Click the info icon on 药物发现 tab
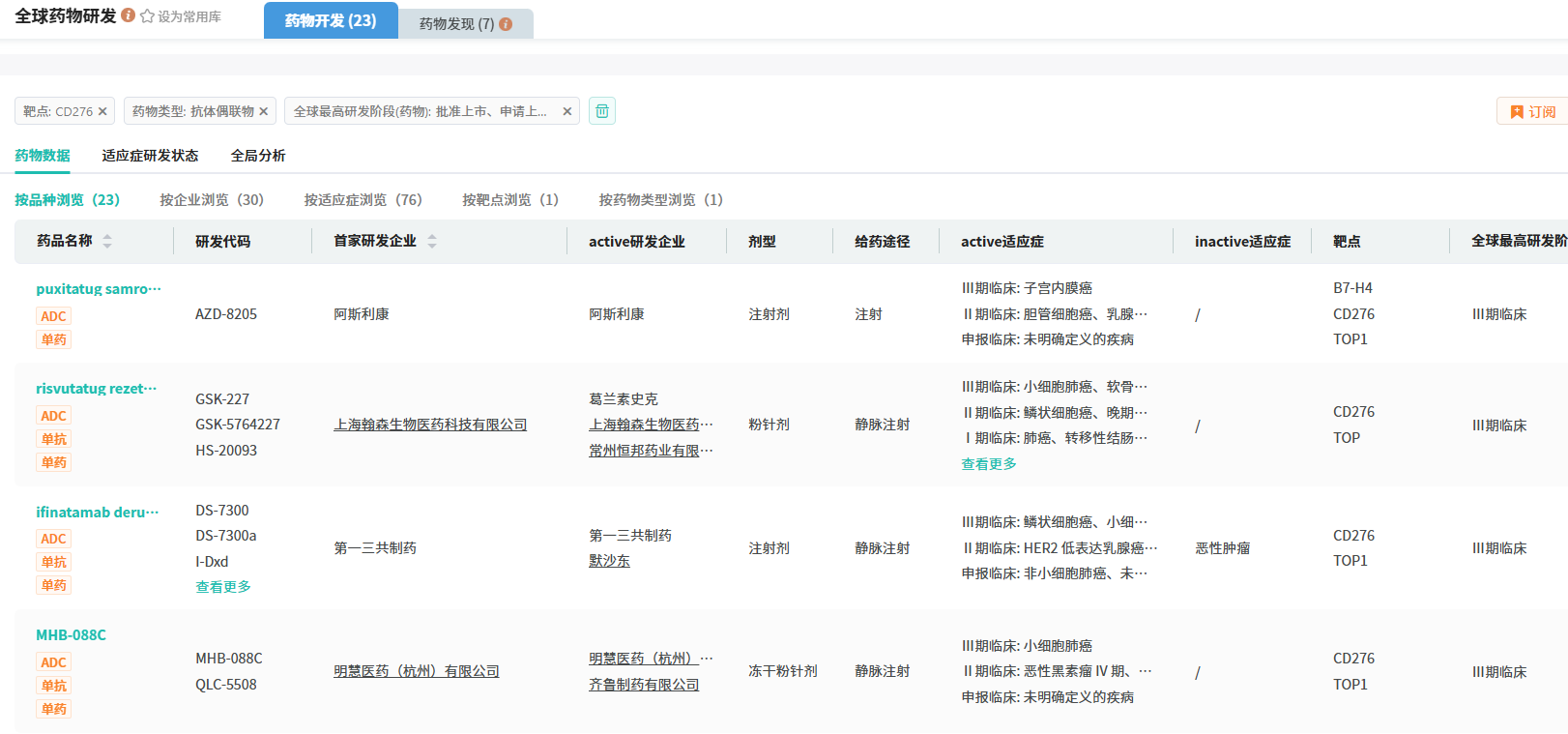The image size is (1568, 734). tap(506, 24)
